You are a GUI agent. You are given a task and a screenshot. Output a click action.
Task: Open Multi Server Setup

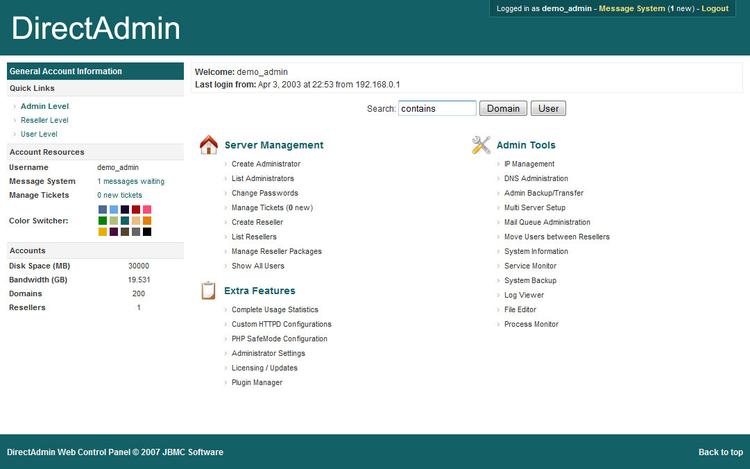[535, 207]
